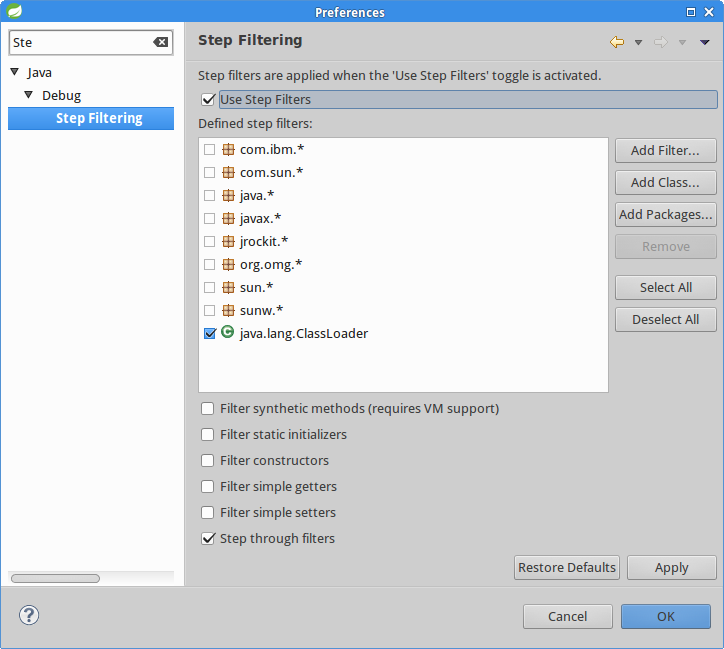Click the com.ibm.* package icon
Screen dimensions: 724x649
coord(228,149)
